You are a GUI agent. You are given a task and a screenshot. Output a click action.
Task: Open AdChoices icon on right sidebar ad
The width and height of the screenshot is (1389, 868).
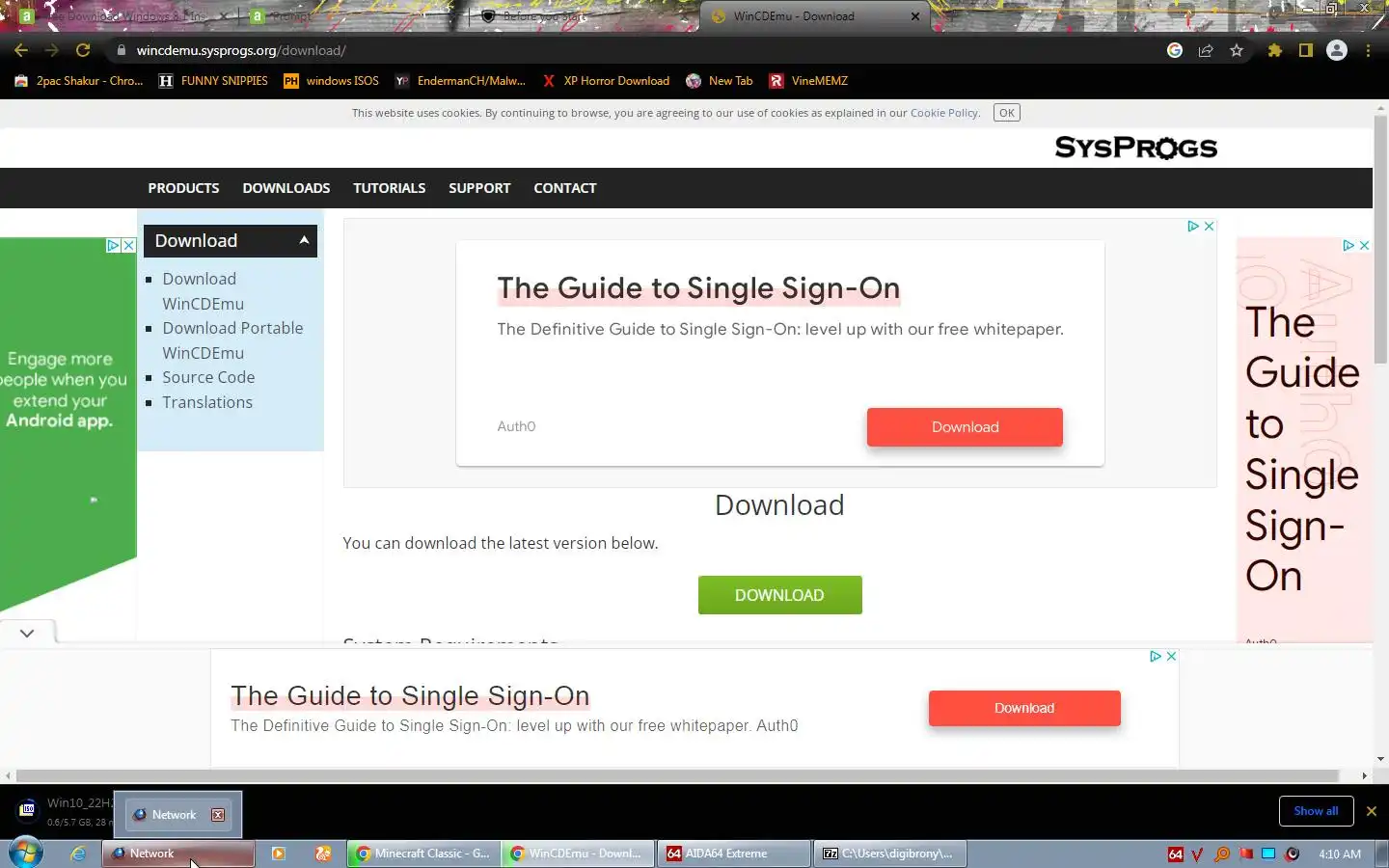tap(1348, 246)
